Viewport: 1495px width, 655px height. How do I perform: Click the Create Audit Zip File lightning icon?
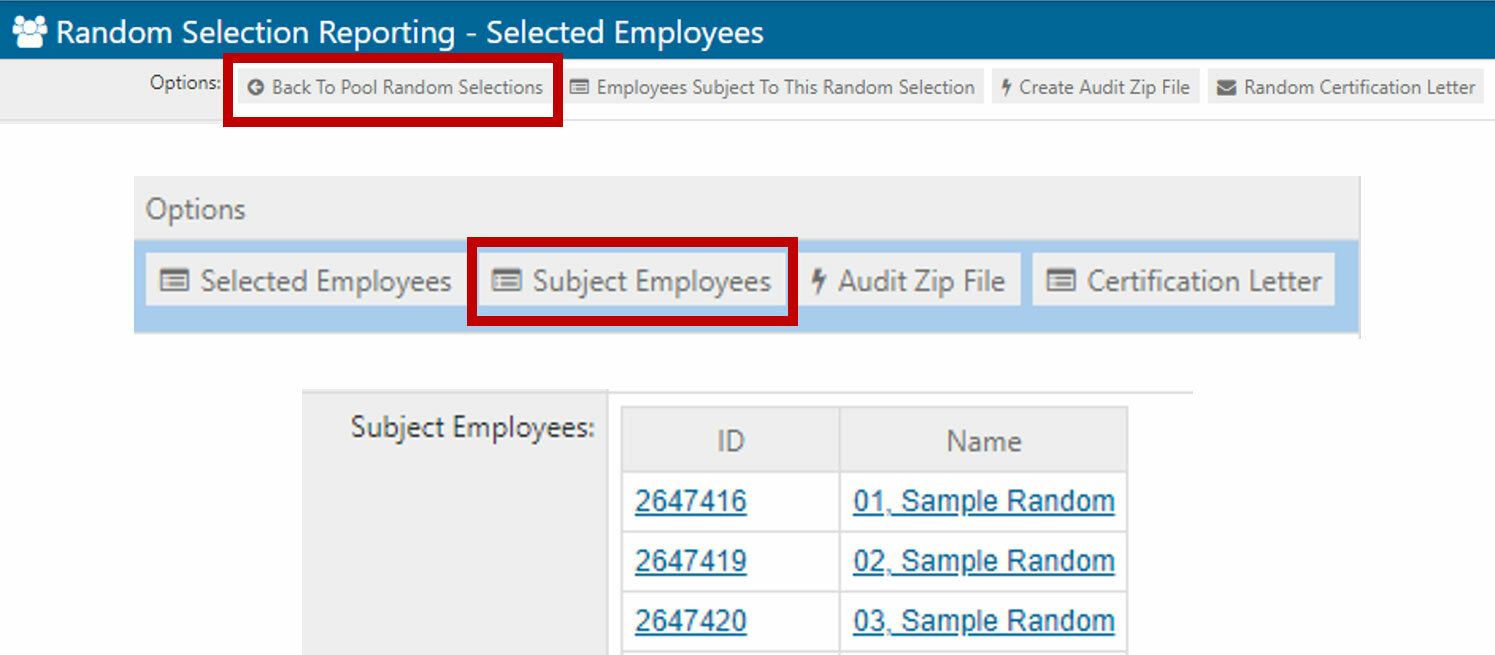point(1007,88)
